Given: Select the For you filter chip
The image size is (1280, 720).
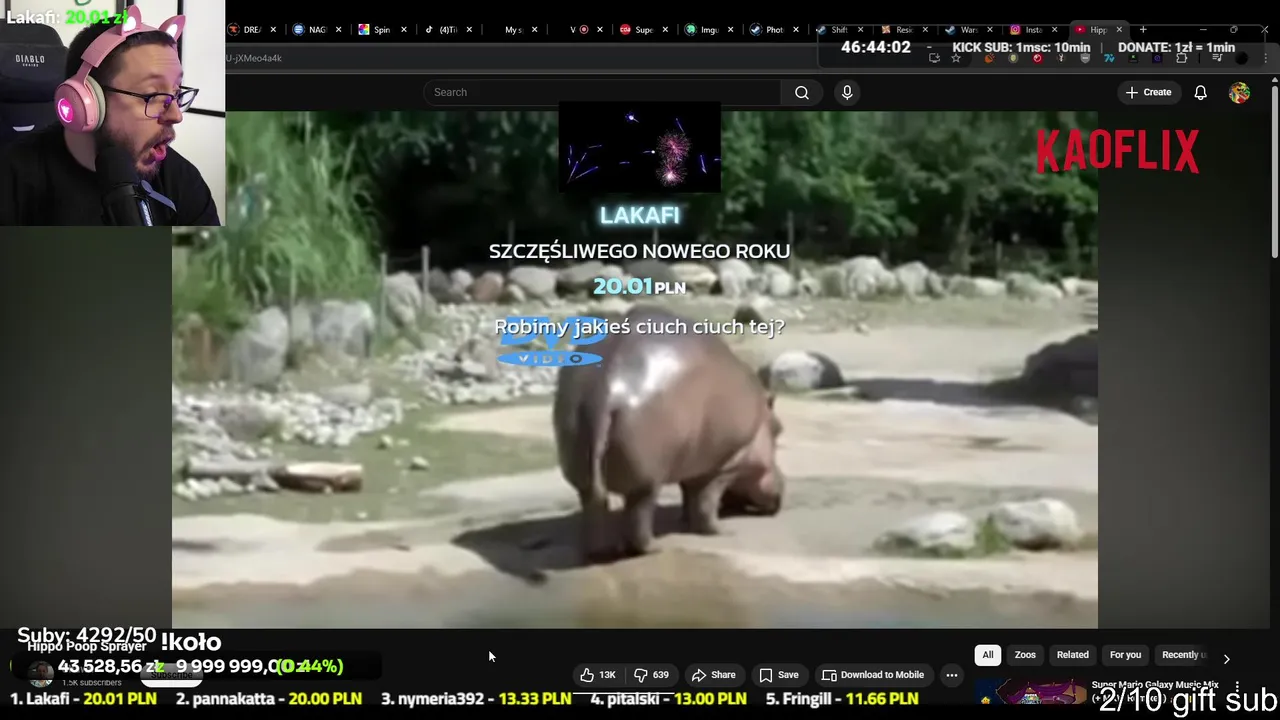Looking at the screenshot, I should 1125,655.
